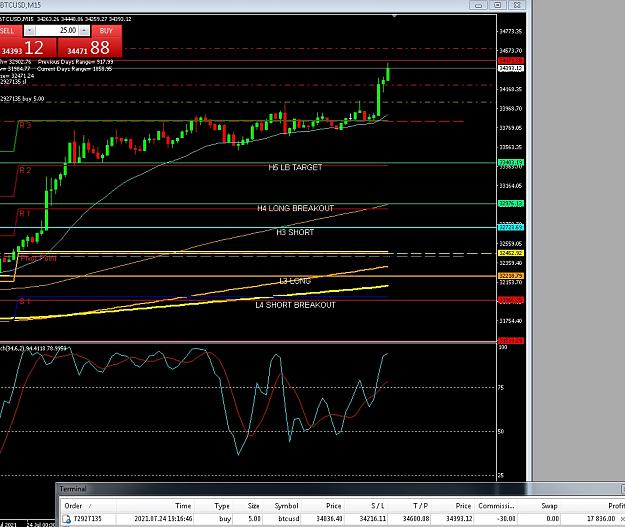Click the H5 LB TARGET chart label
This screenshot has height=527, width=625.
(295, 167)
